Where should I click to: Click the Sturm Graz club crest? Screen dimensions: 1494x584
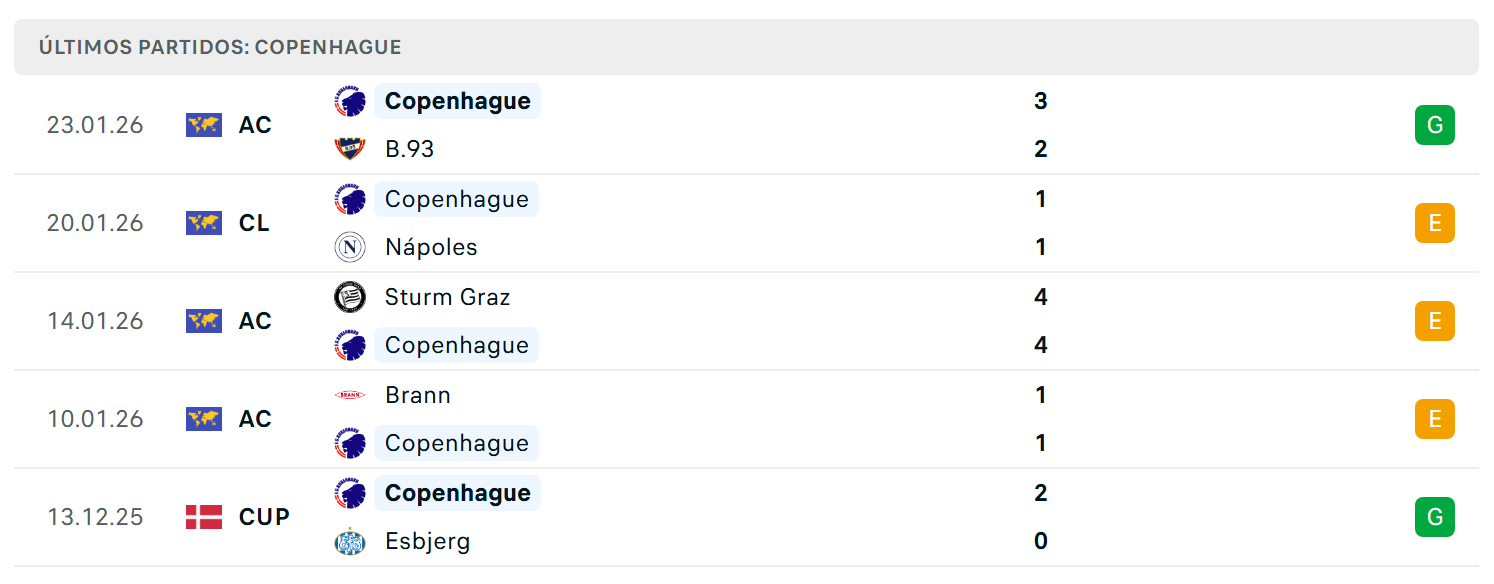[350, 297]
